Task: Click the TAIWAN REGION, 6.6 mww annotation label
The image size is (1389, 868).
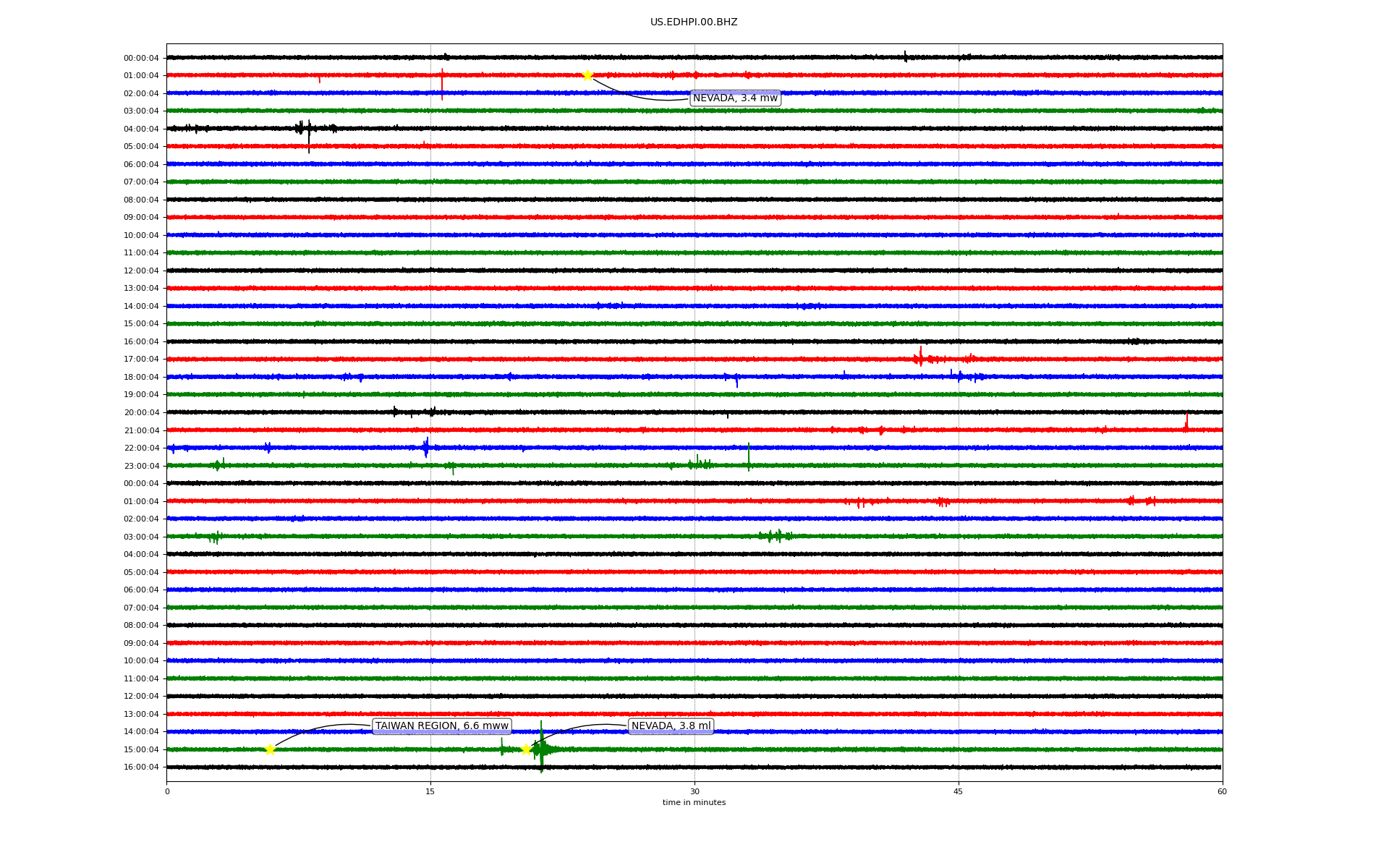Action: pyautogui.click(x=441, y=726)
